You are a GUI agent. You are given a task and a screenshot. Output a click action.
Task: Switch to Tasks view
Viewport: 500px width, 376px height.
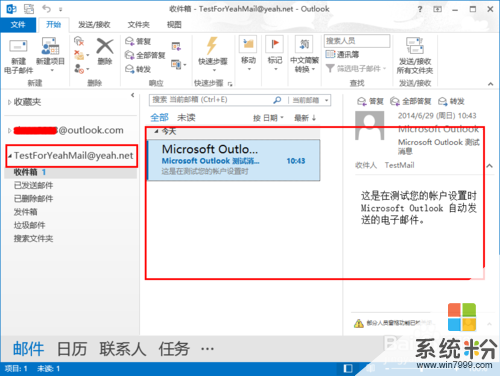[x=174, y=349]
